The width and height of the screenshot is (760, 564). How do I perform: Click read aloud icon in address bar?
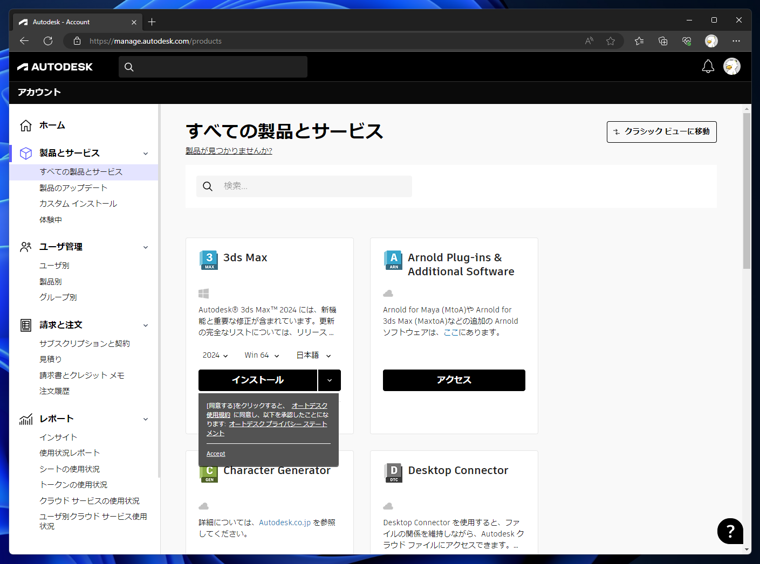(589, 41)
